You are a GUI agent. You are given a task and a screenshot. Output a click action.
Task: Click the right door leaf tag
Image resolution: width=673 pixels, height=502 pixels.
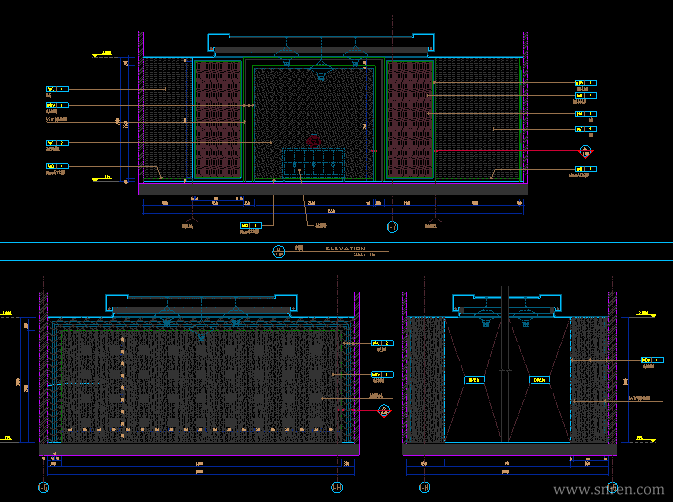point(540,380)
